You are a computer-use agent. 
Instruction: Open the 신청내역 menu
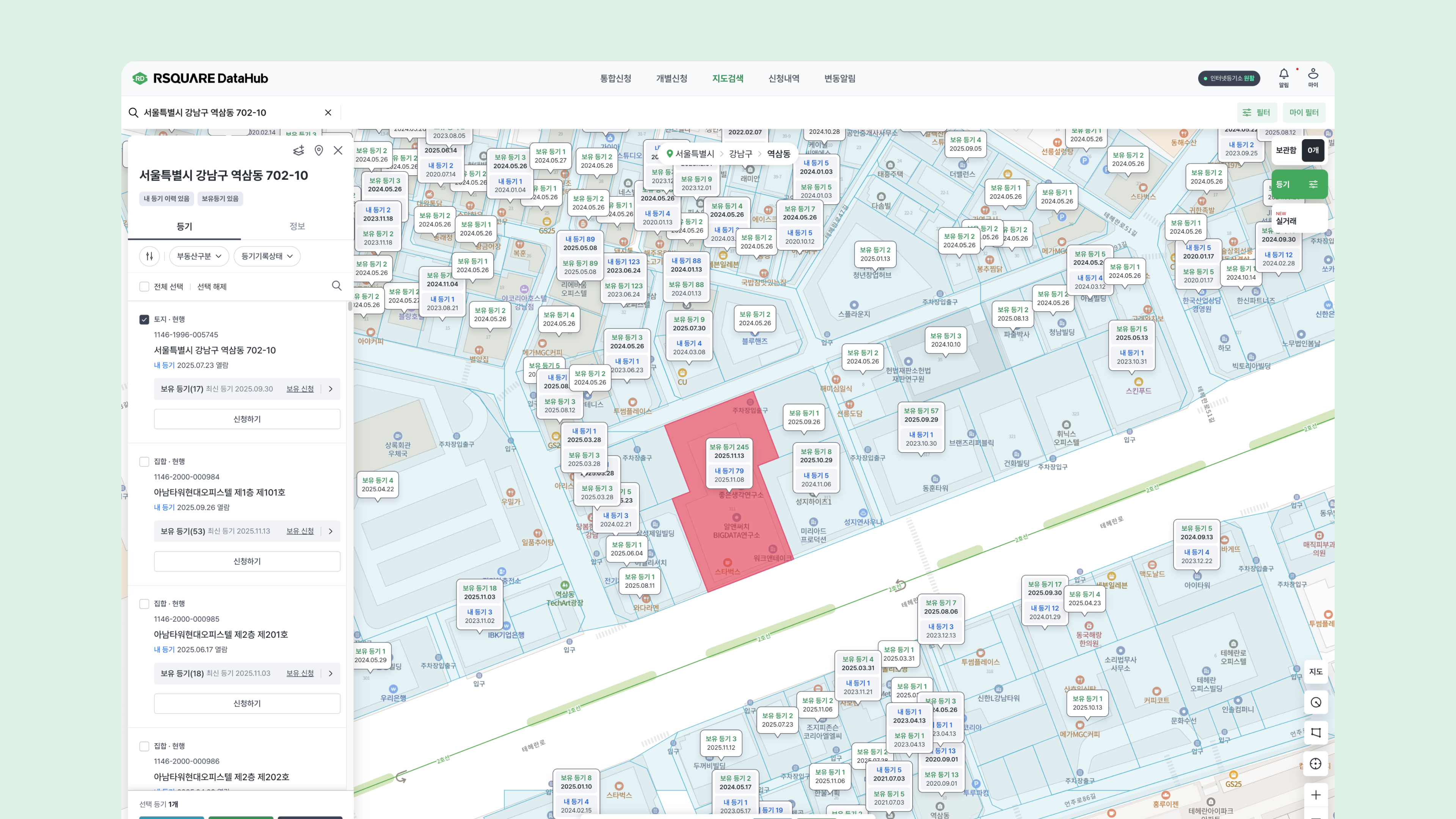(783, 78)
